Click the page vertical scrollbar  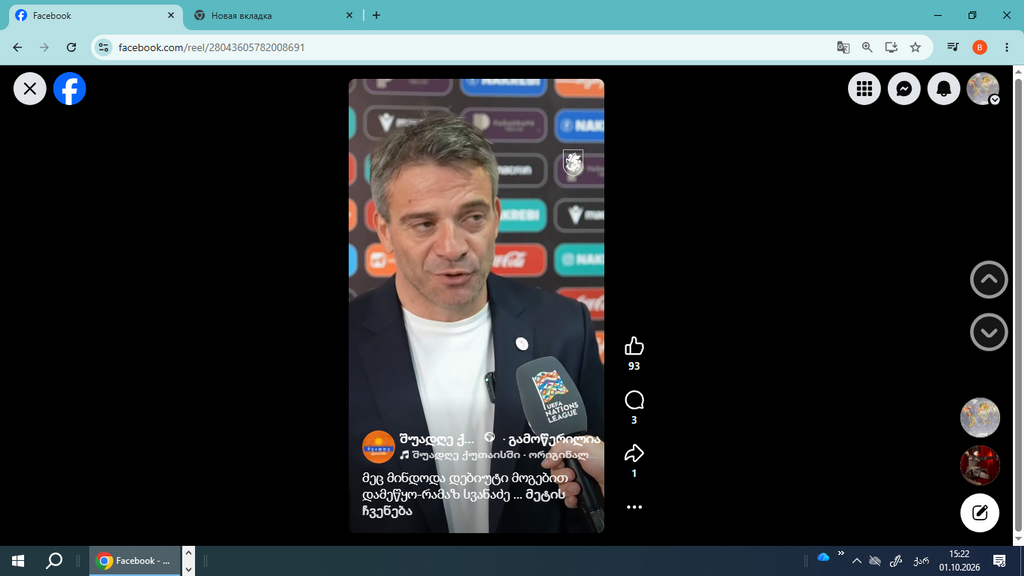[1018, 304]
